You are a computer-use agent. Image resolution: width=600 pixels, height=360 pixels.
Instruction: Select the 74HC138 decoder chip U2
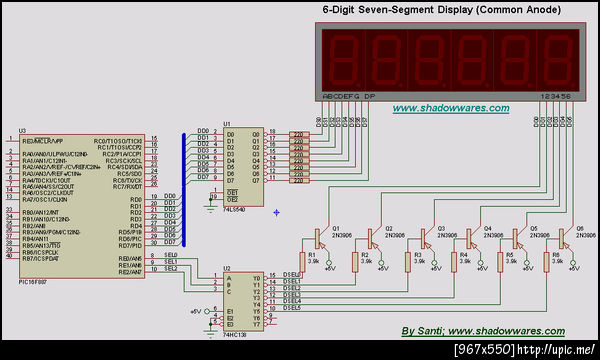click(x=243, y=301)
